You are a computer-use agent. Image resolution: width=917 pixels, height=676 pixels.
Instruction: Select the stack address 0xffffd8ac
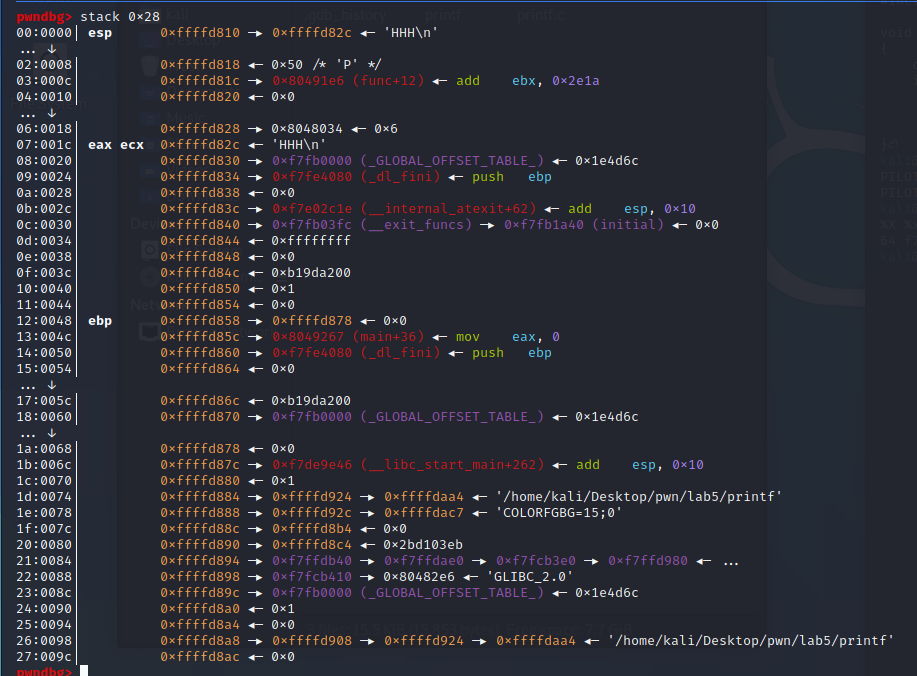point(200,657)
